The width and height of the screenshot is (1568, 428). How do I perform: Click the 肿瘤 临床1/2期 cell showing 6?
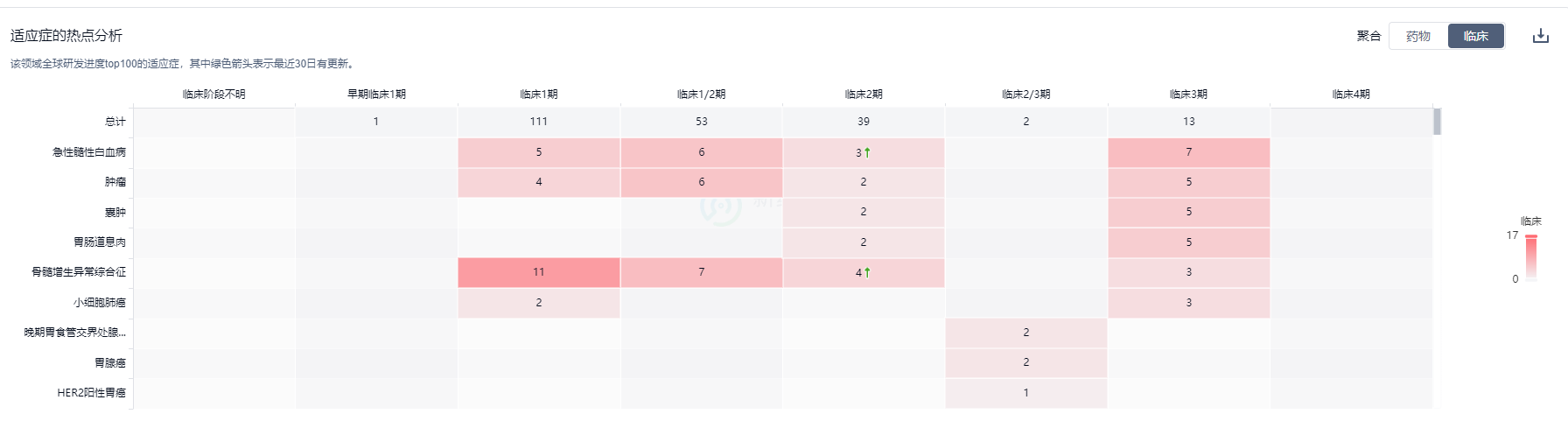click(x=702, y=182)
